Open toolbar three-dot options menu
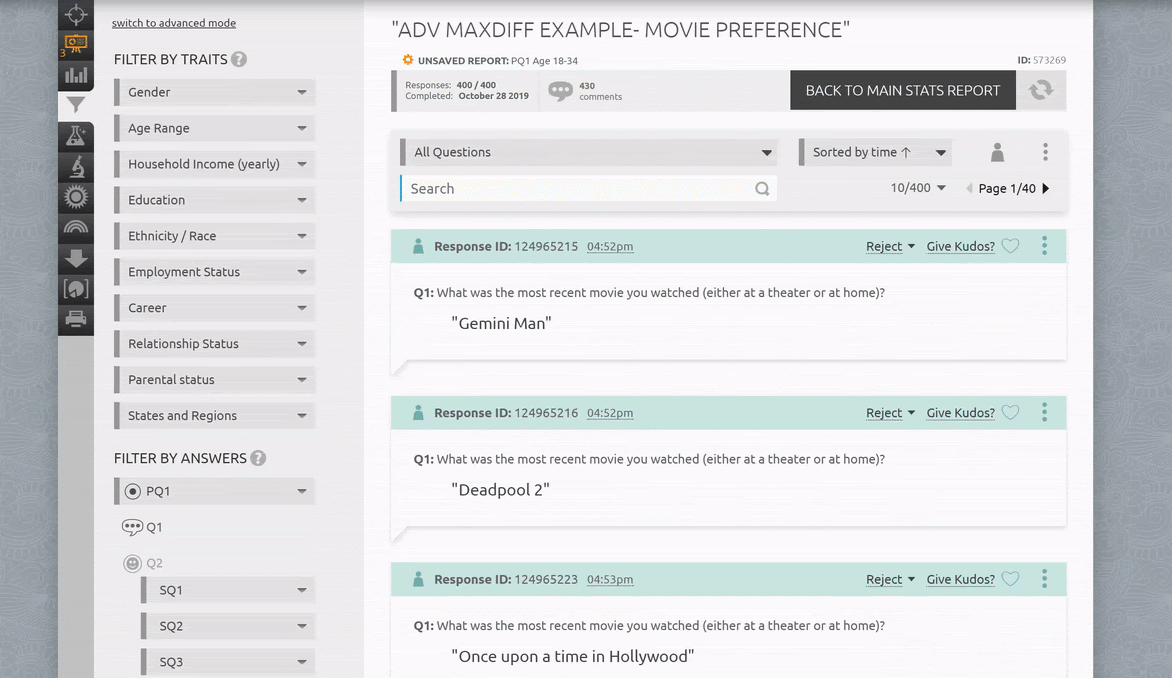This screenshot has height=678, width=1172. coord(1045,152)
